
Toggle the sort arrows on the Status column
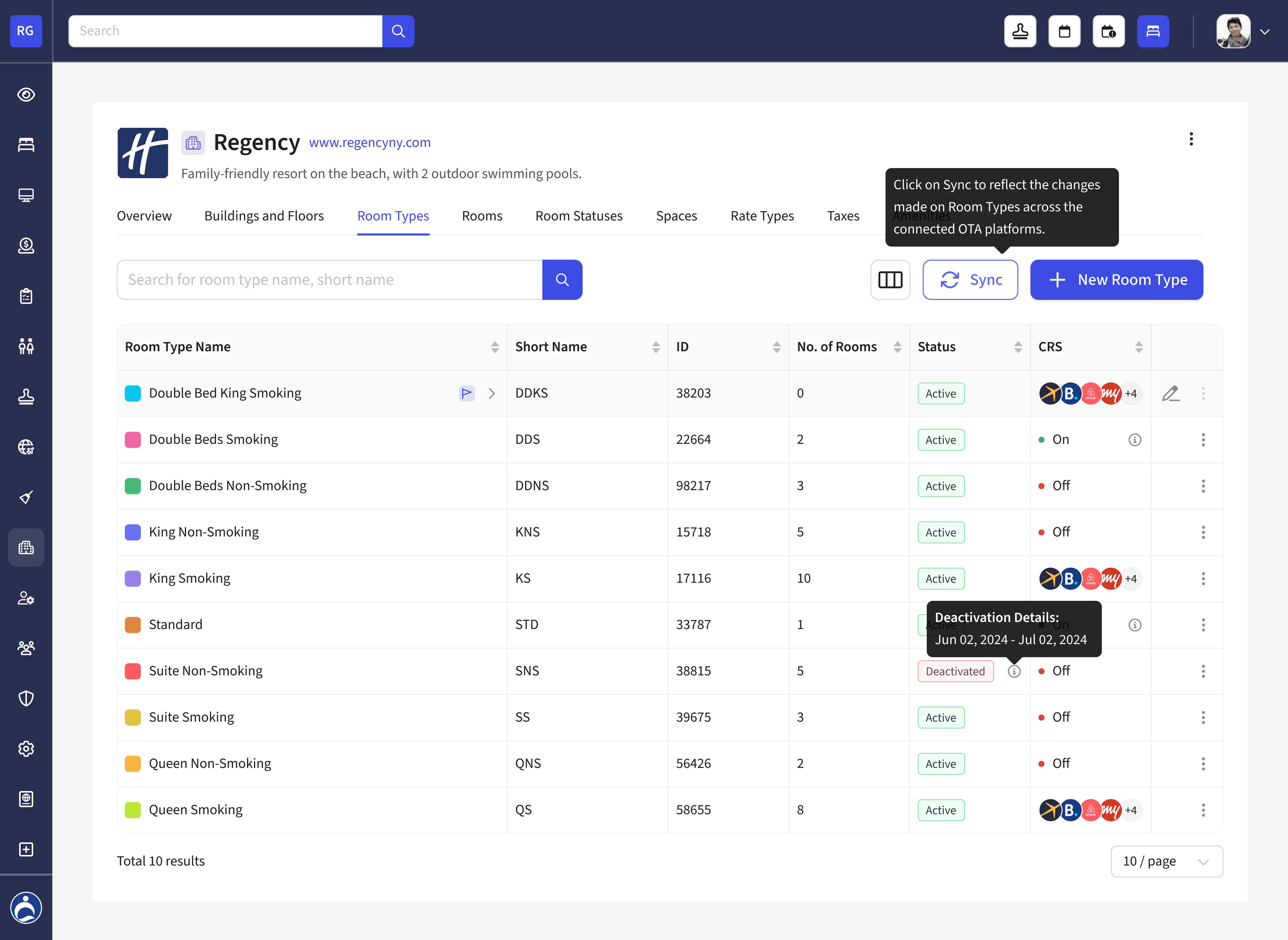click(1018, 347)
